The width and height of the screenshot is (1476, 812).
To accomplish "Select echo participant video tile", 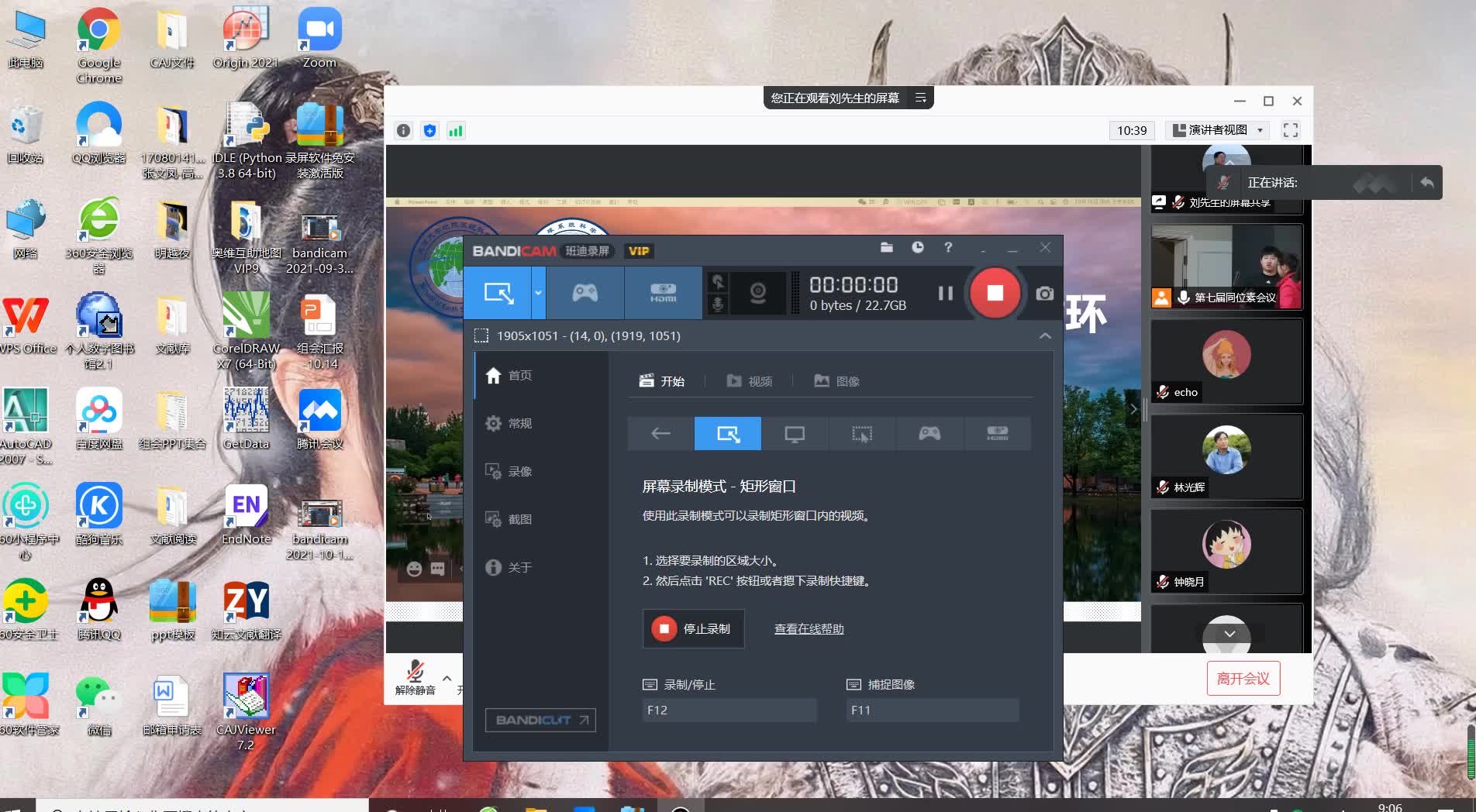I will click(x=1226, y=361).
